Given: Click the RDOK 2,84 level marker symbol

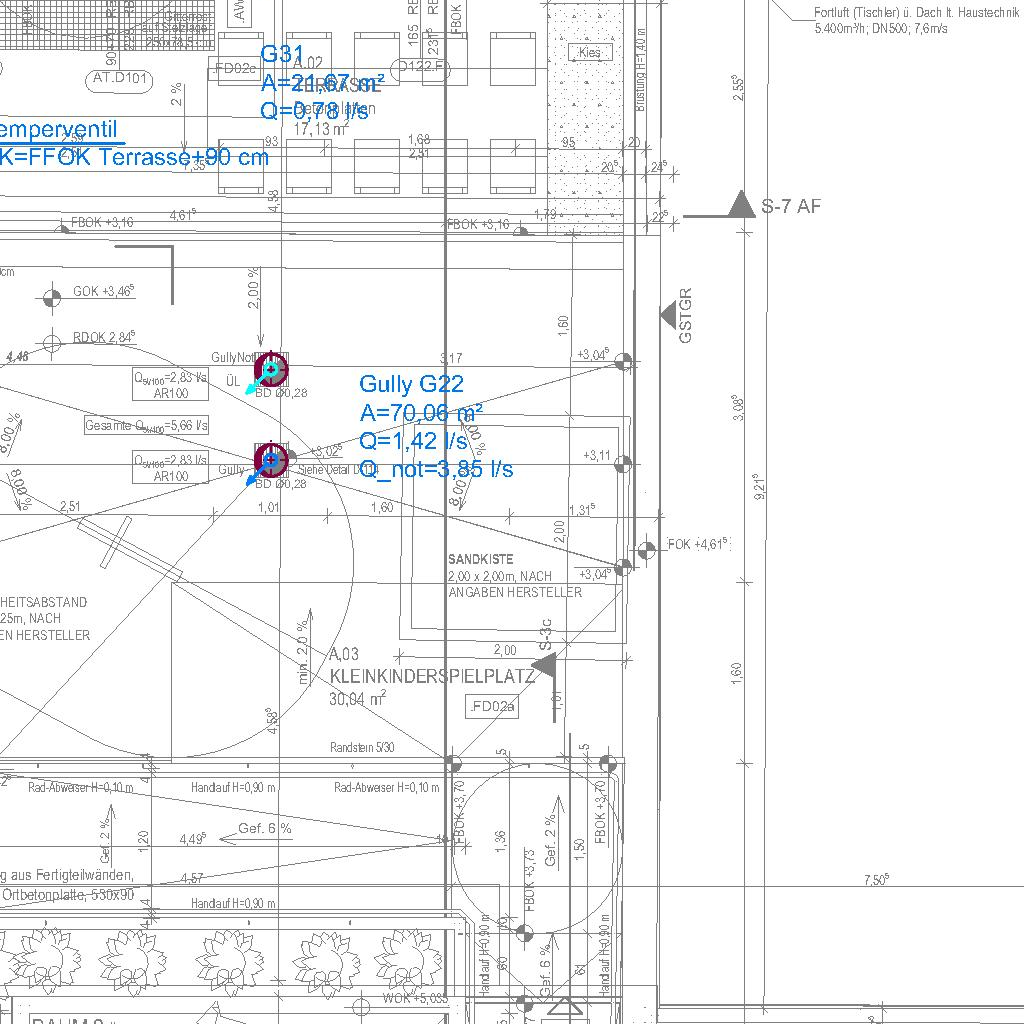Looking at the screenshot, I should click(52, 343).
